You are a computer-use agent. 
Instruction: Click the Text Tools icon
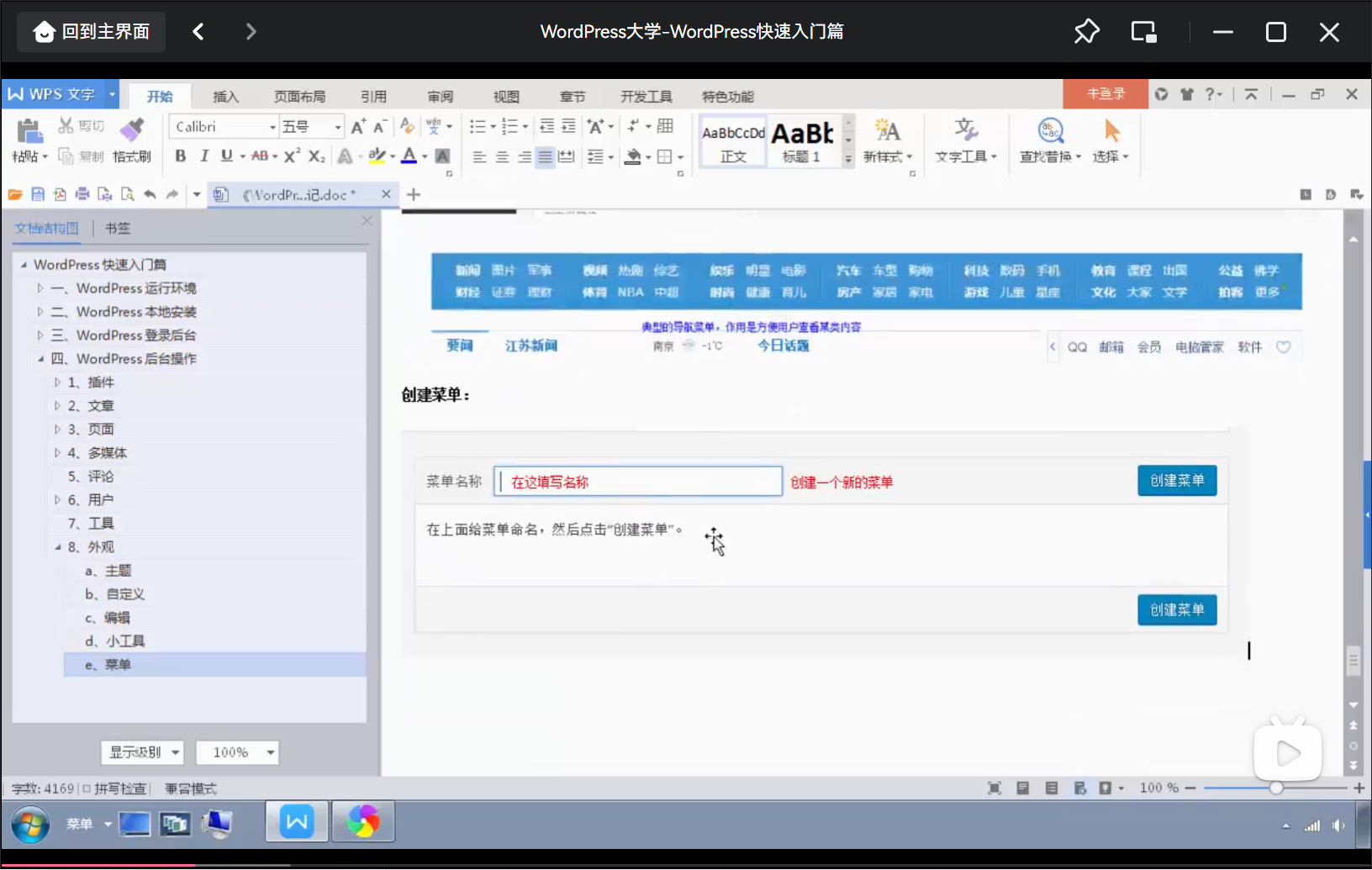(x=966, y=130)
